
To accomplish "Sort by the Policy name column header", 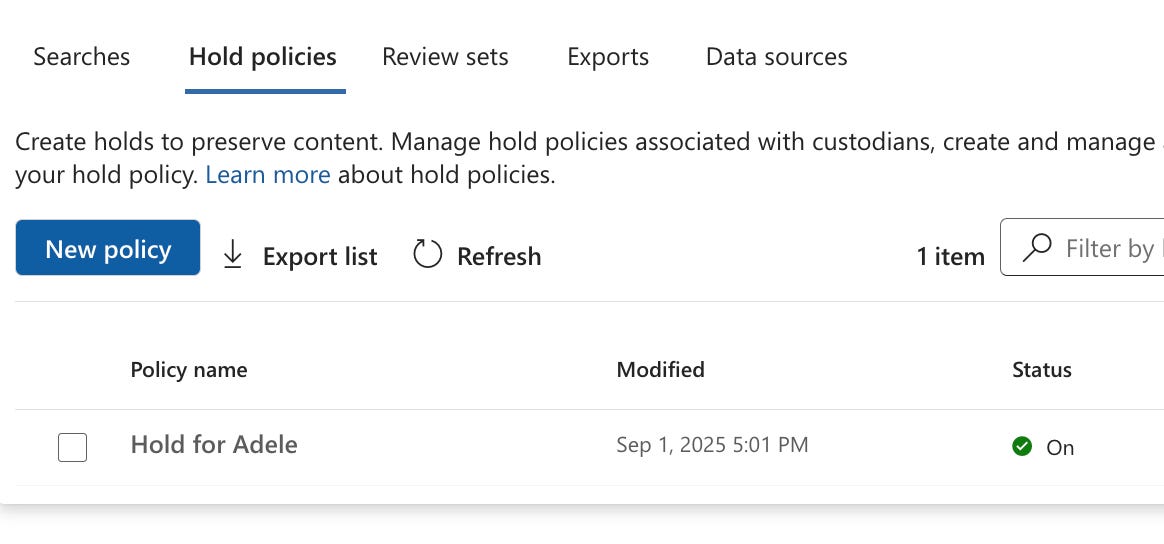I will coord(189,370).
